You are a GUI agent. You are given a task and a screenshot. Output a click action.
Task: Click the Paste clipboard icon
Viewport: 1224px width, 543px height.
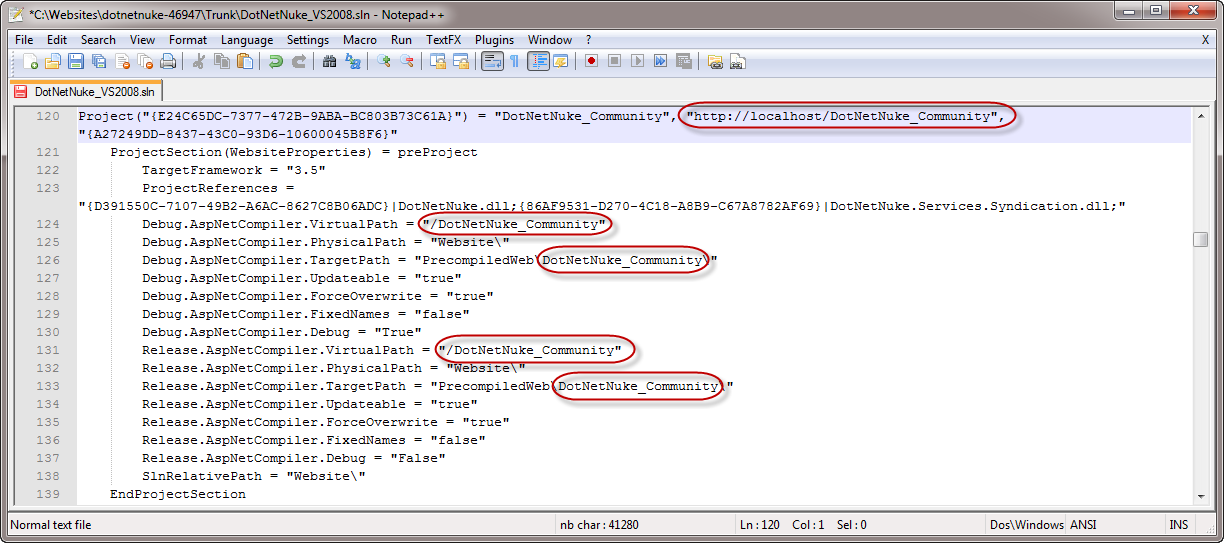[244, 62]
